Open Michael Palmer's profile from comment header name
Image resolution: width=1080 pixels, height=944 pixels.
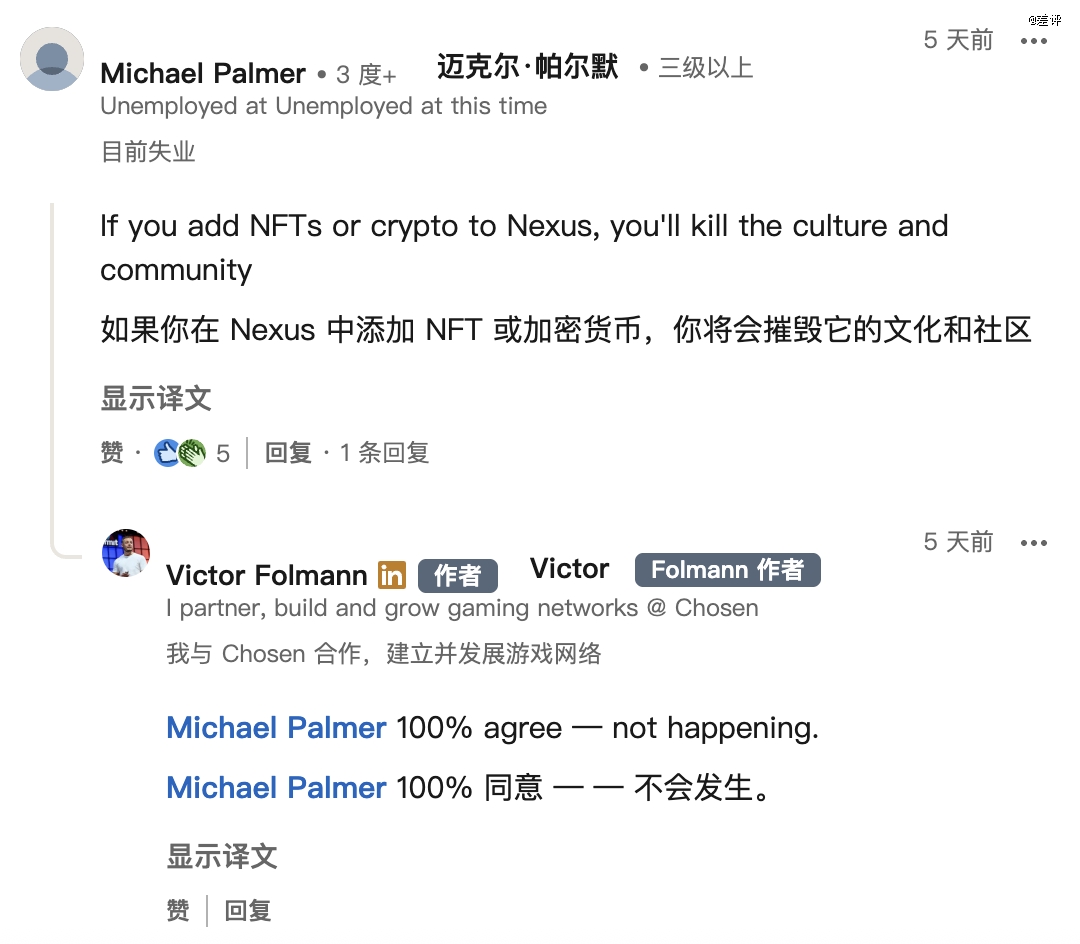(203, 73)
